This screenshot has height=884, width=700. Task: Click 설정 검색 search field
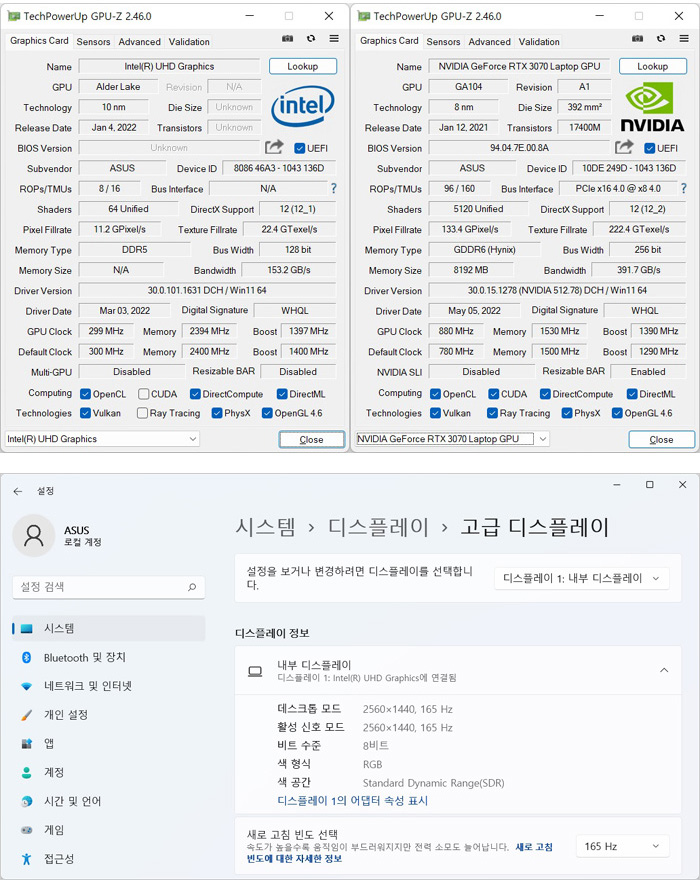coord(109,587)
